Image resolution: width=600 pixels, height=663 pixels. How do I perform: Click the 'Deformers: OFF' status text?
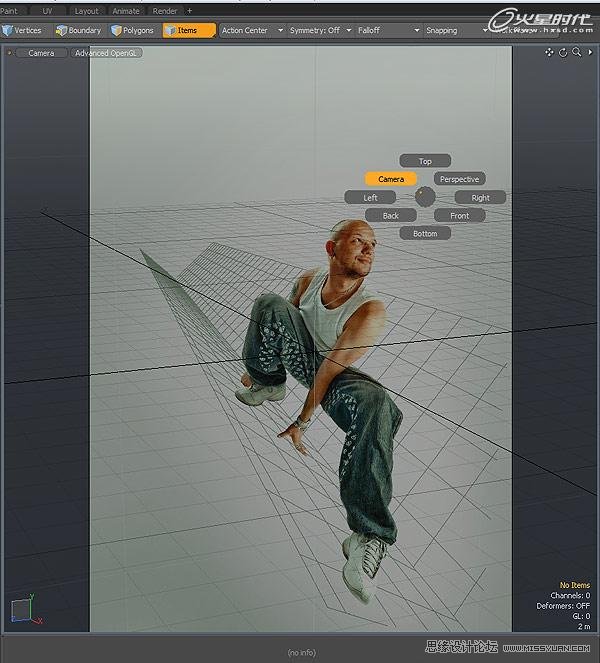pyautogui.click(x=563, y=606)
